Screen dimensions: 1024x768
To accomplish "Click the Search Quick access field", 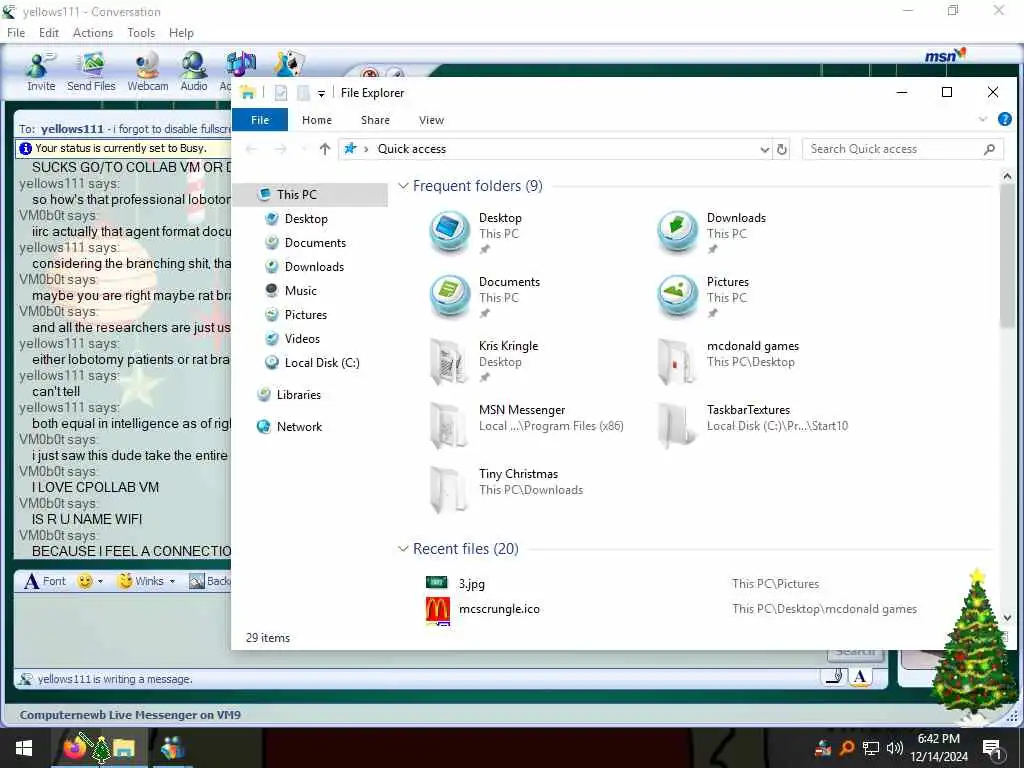I will (903, 149).
